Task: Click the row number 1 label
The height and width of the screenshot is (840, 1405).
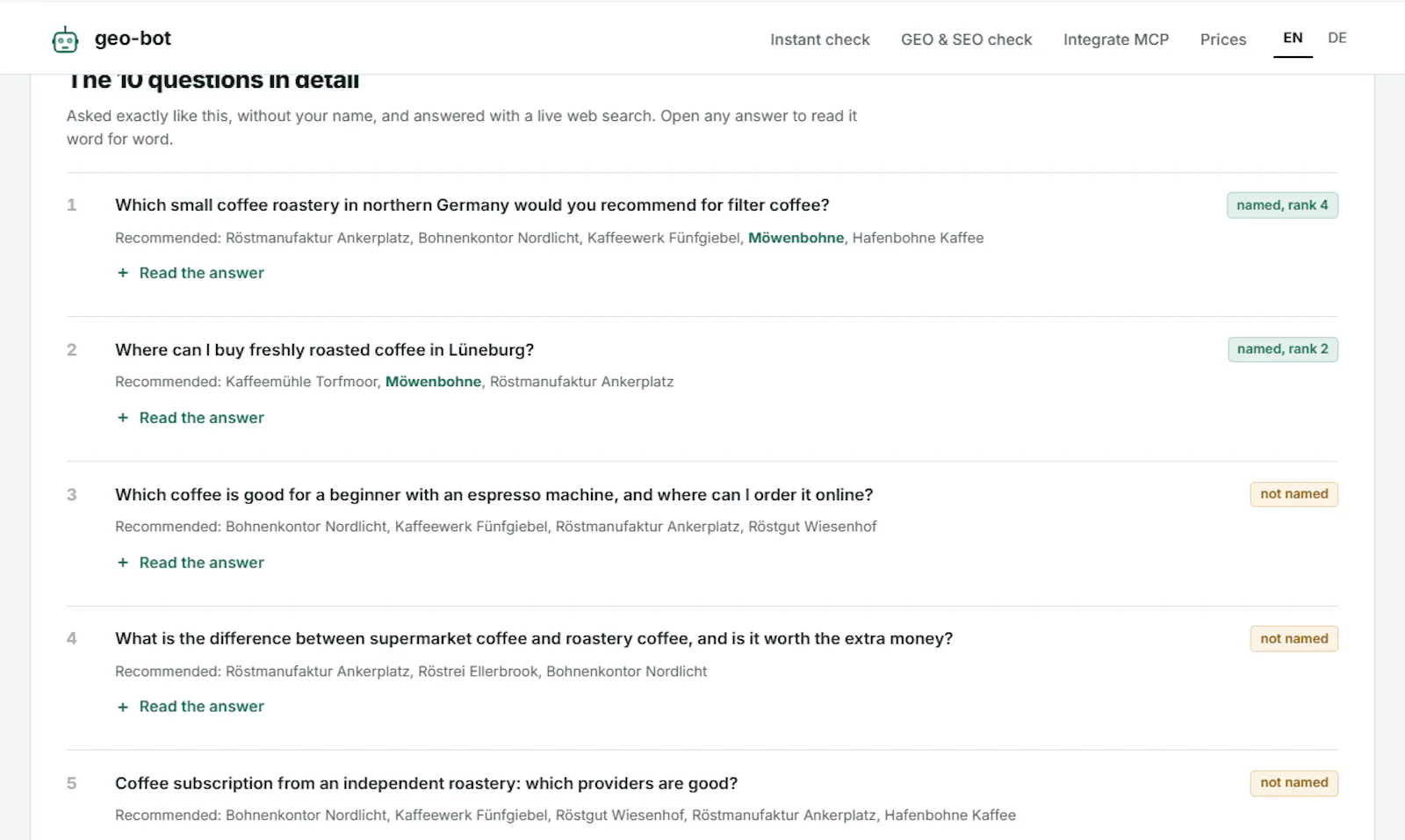Action: [72, 205]
